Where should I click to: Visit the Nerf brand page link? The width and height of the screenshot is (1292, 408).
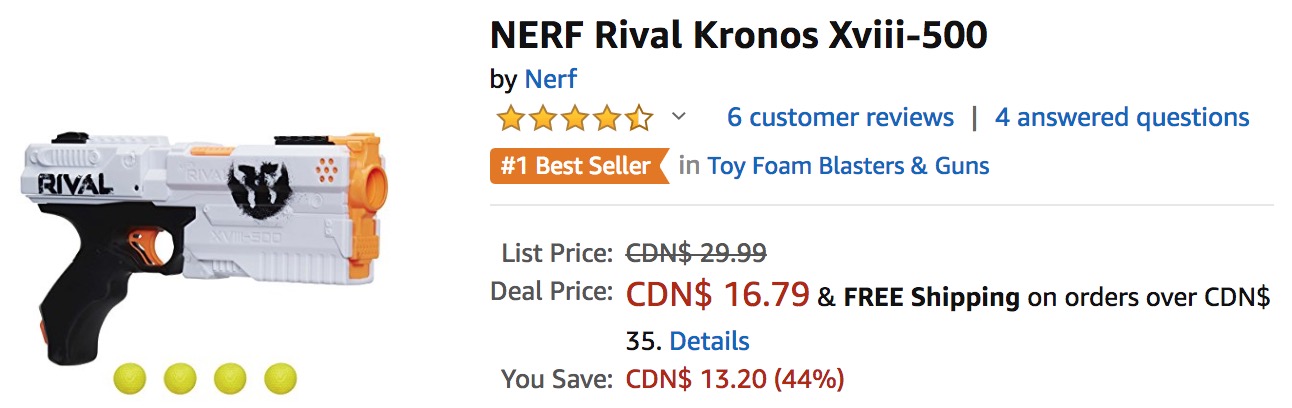coord(550,79)
